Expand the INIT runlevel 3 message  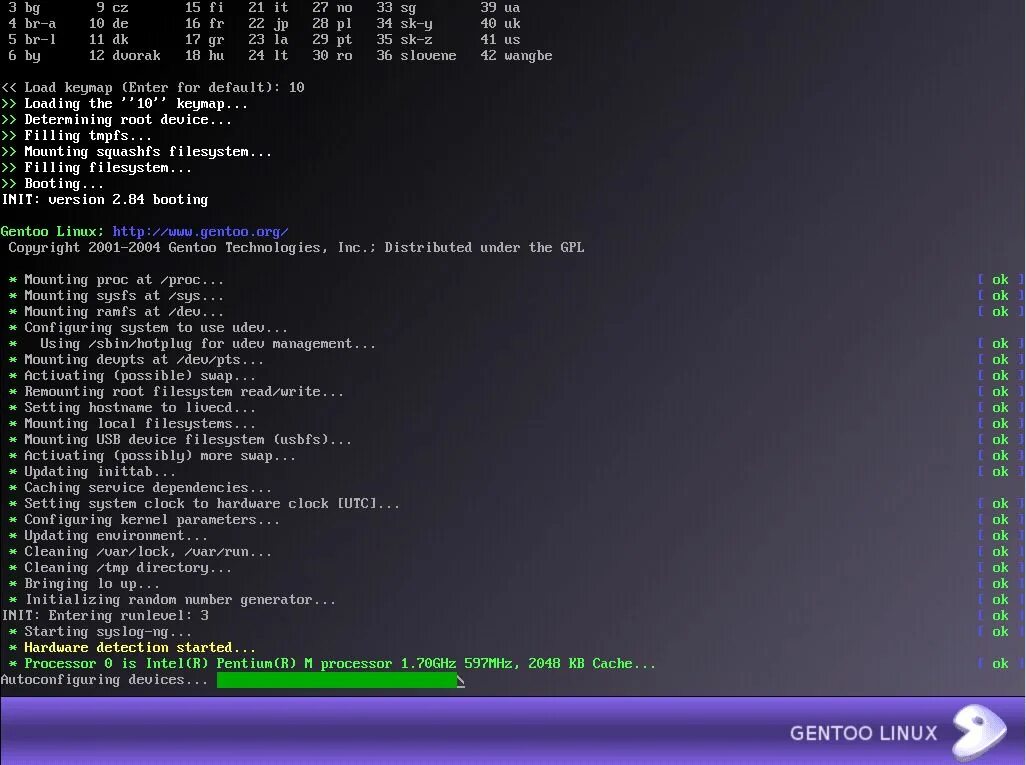tap(103, 615)
